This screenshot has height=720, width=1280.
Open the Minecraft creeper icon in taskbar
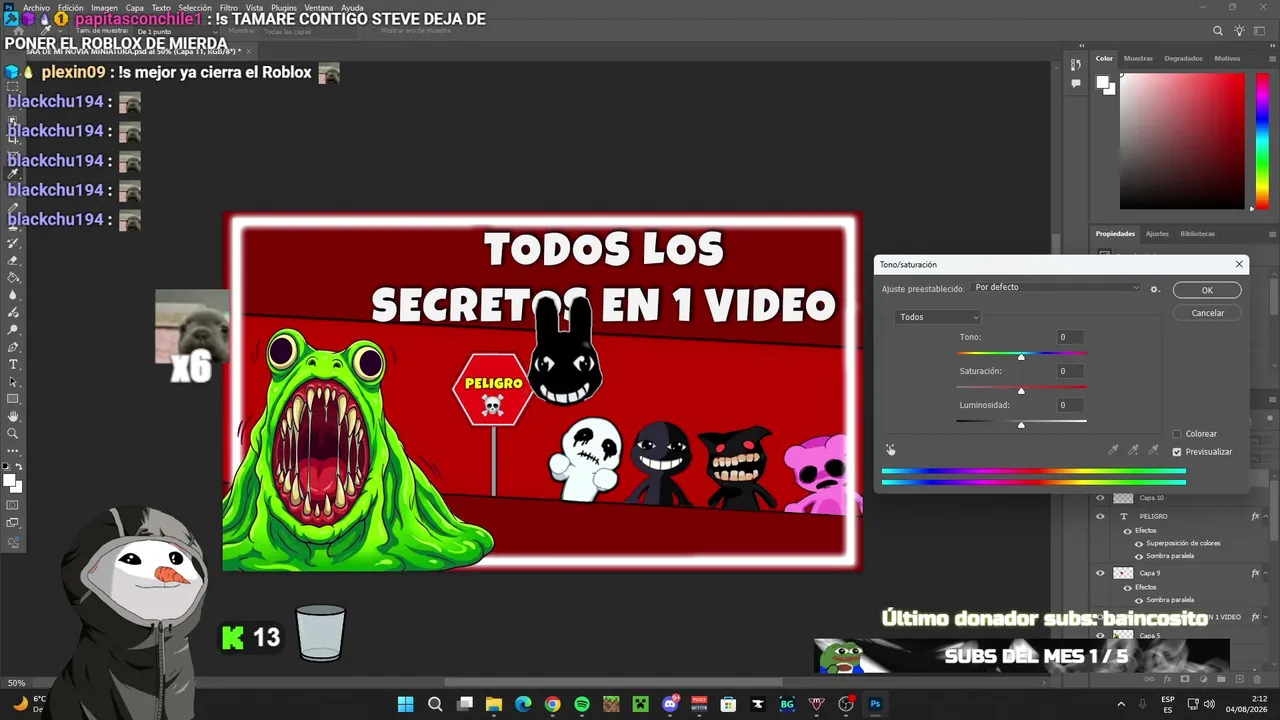[x=640, y=704]
